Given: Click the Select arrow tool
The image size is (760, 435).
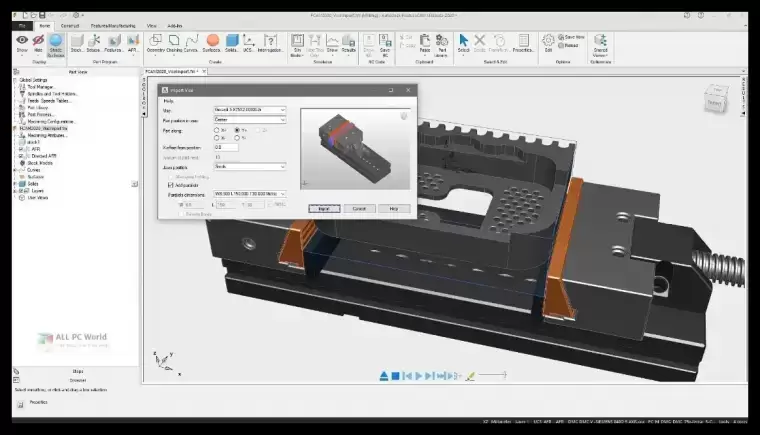Looking at the screenshot, I should click(463, 40).
